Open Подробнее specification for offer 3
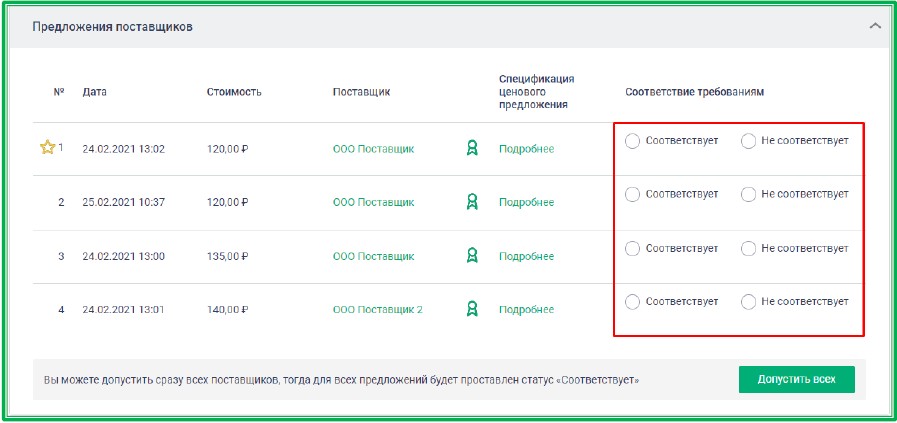 pos(526,256)
